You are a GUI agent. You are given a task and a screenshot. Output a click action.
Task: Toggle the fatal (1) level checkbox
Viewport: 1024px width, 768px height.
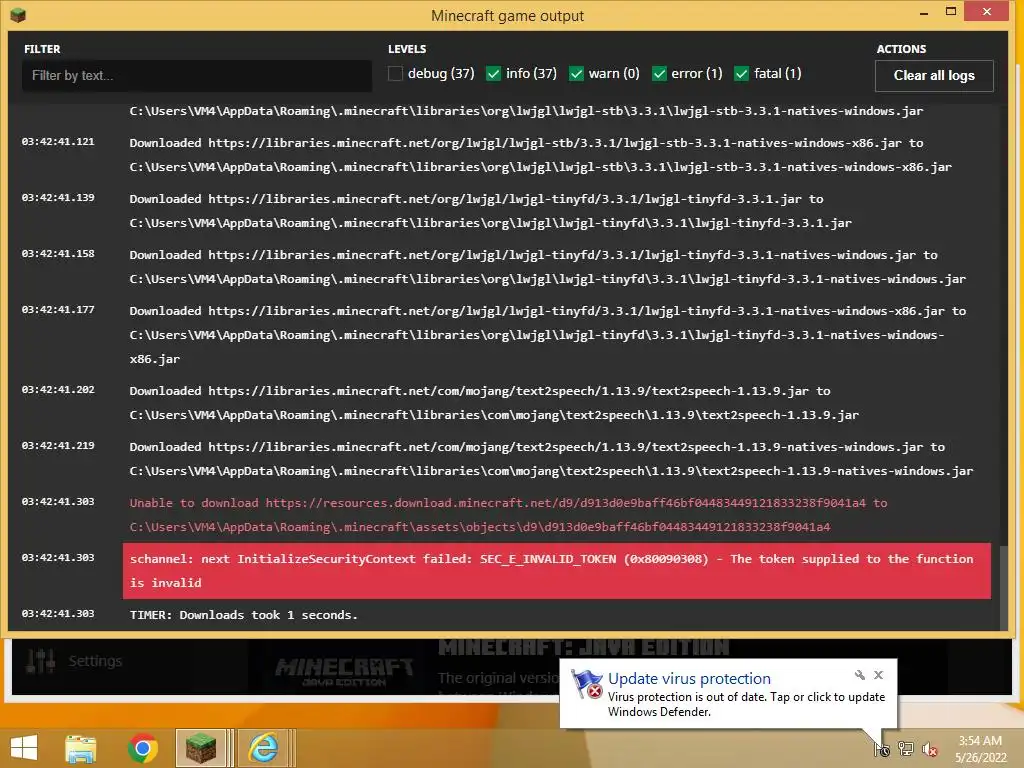pyautogui.click(x=741, y=74)
